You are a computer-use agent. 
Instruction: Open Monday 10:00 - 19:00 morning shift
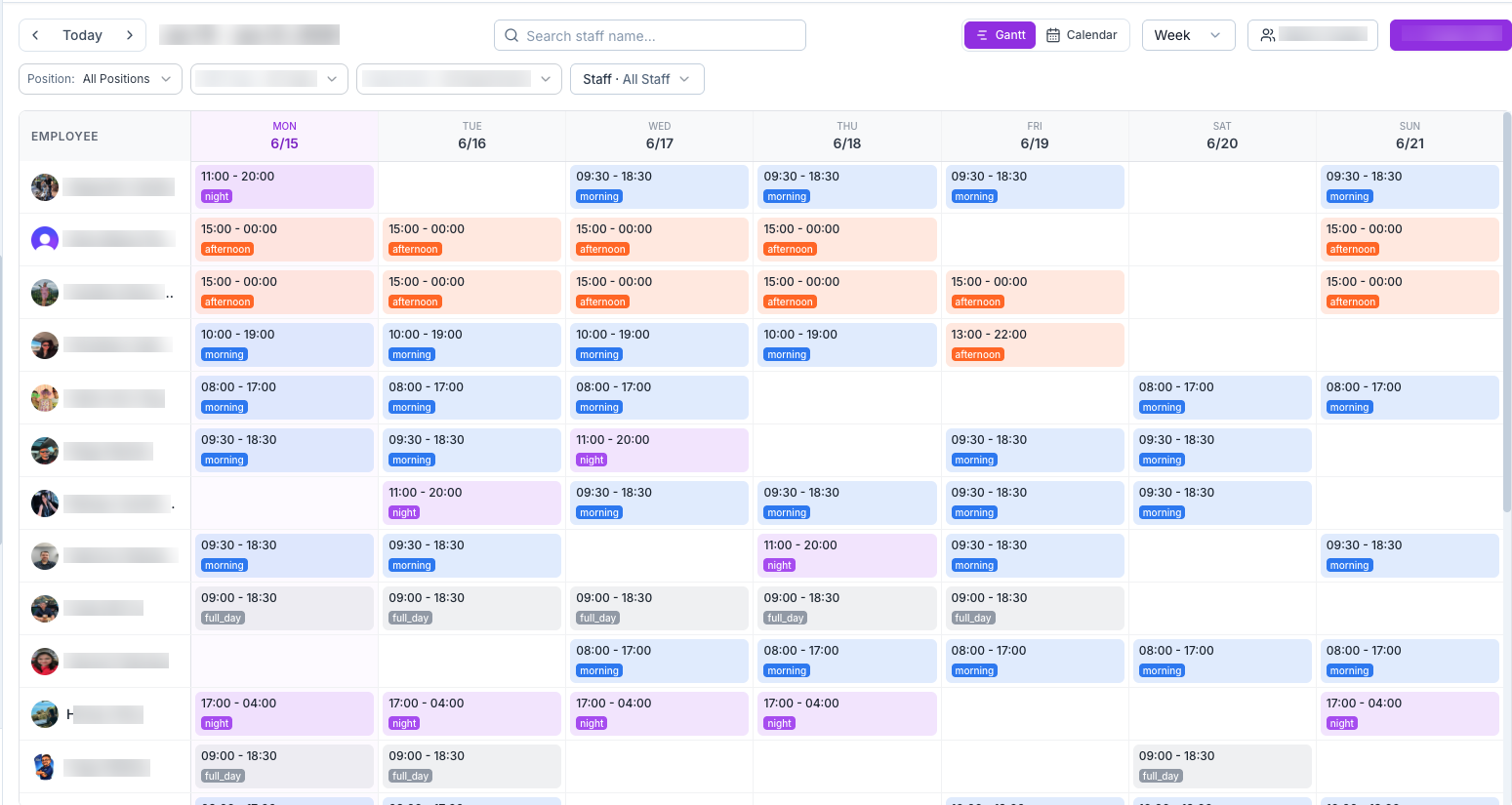pos(284,344)
